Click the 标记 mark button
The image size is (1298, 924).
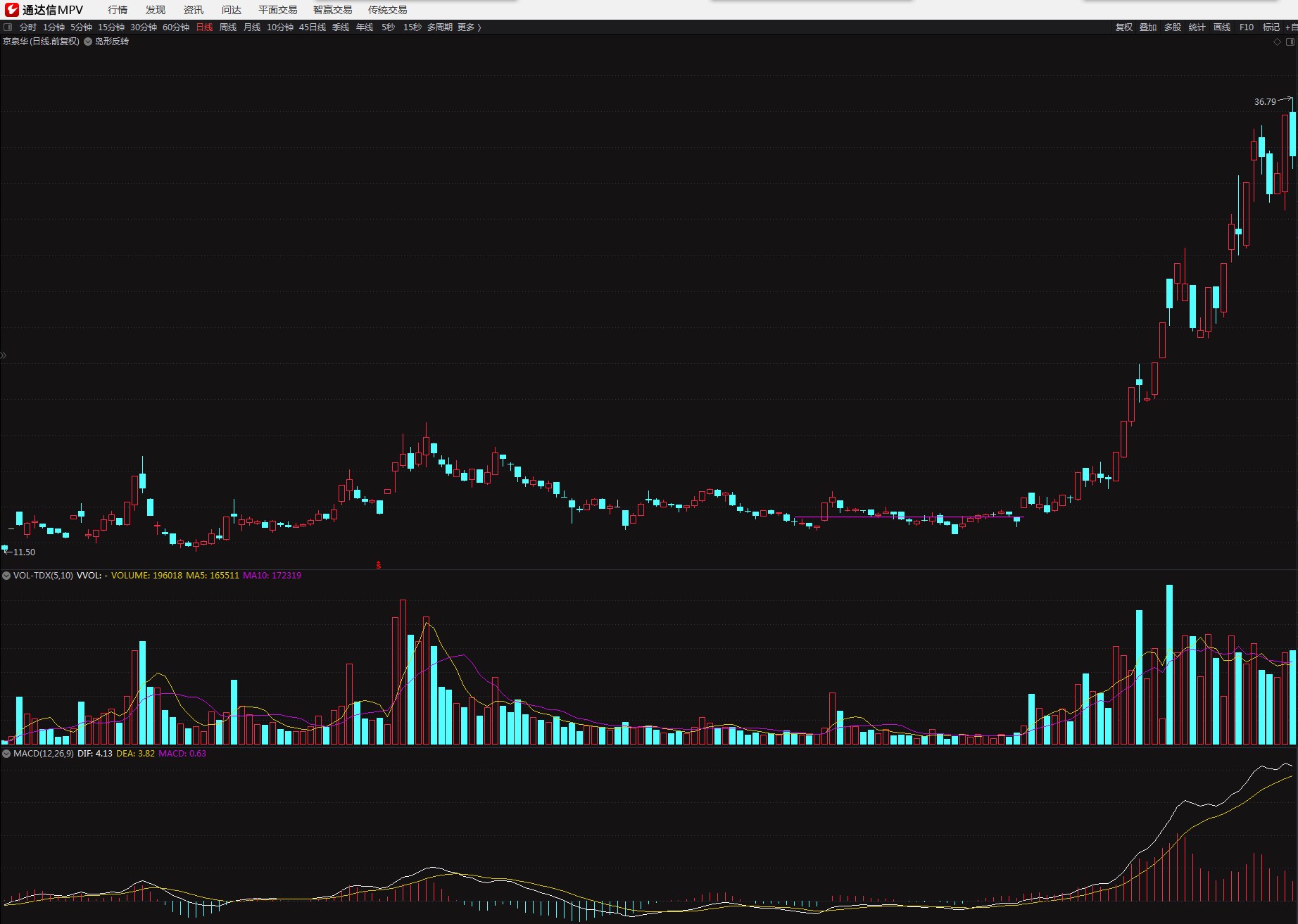point(1271,27)
